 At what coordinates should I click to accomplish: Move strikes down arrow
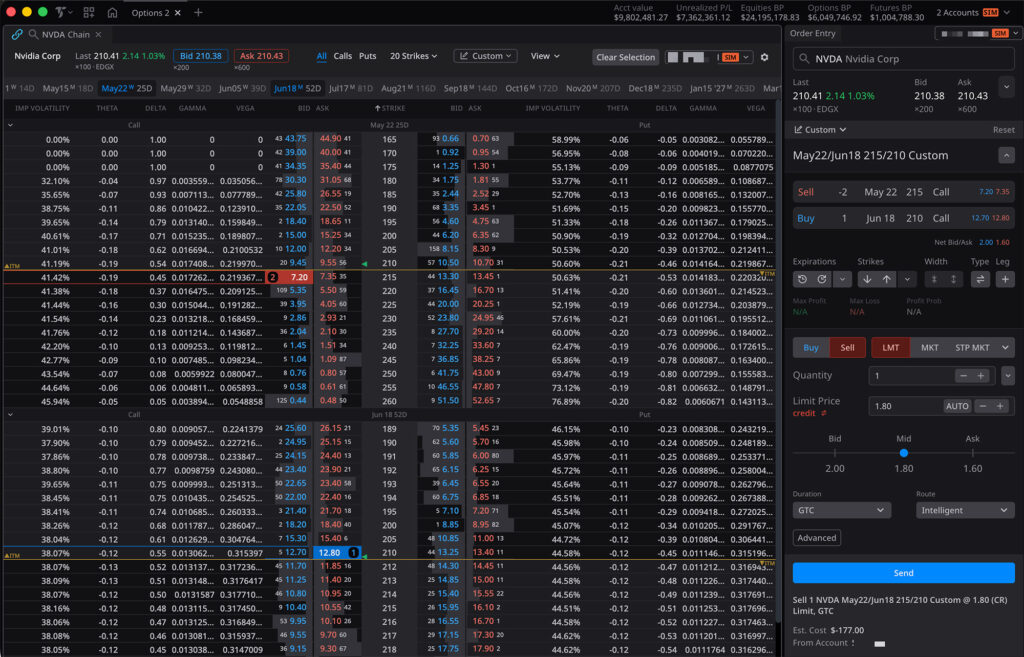click(867, 279)
